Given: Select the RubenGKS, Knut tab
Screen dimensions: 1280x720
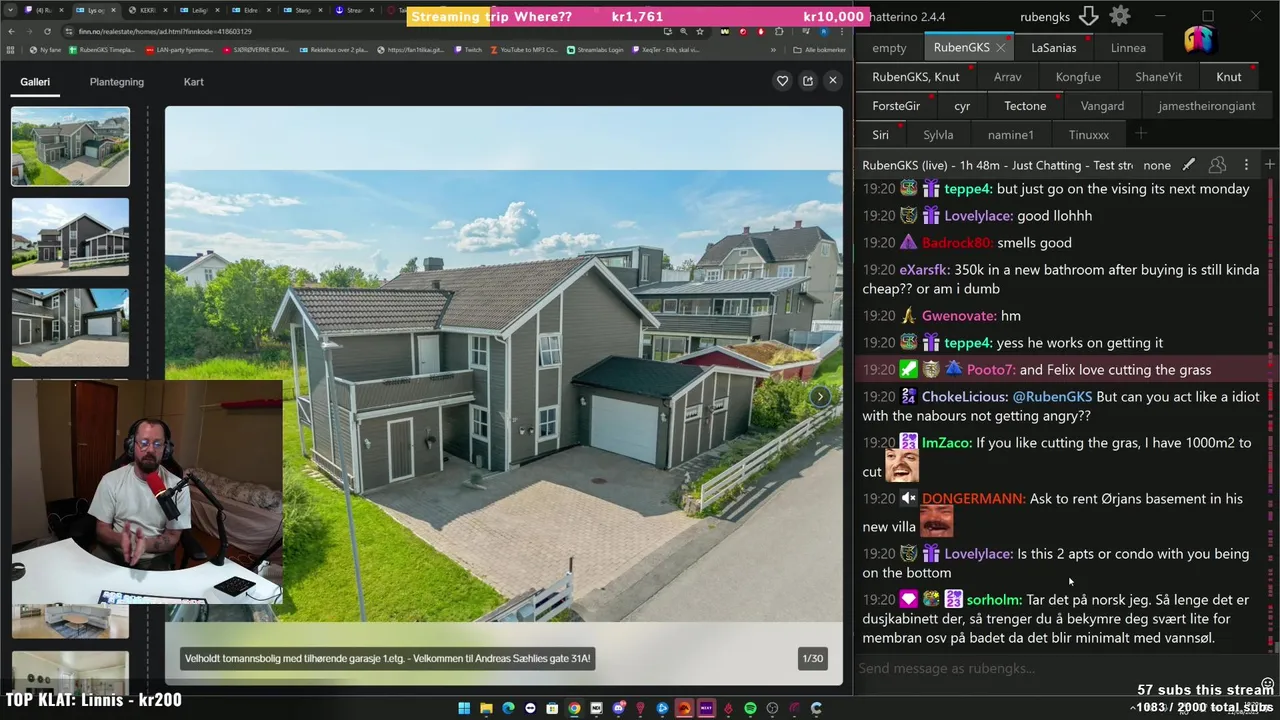Looking at the screenshot, I should (x=916, y=77).
